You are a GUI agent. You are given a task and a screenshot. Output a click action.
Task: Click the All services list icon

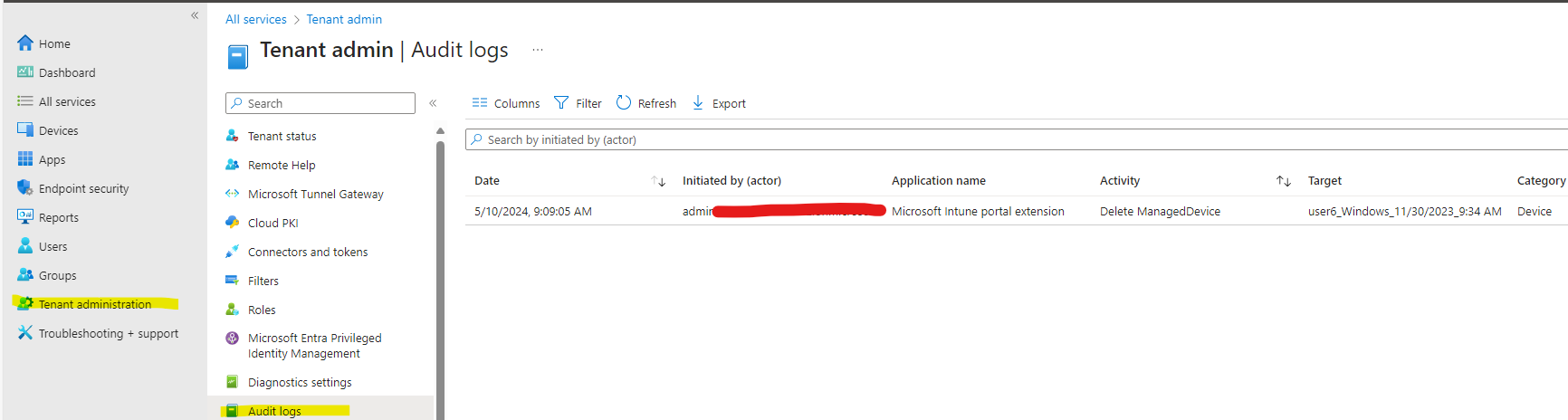pyautogui.click(x=25, y=100)
